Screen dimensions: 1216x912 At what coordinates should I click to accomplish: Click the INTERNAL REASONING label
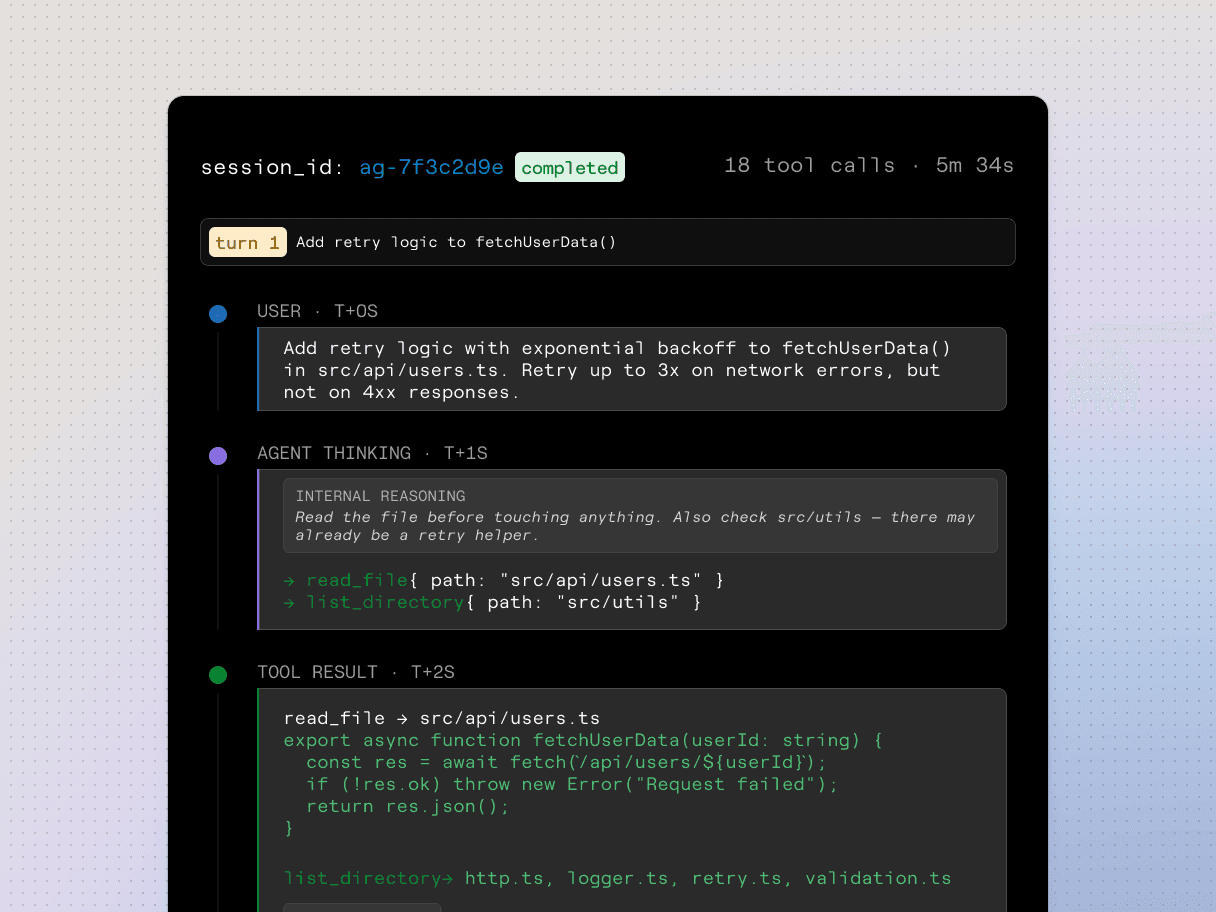click(381, 496)
